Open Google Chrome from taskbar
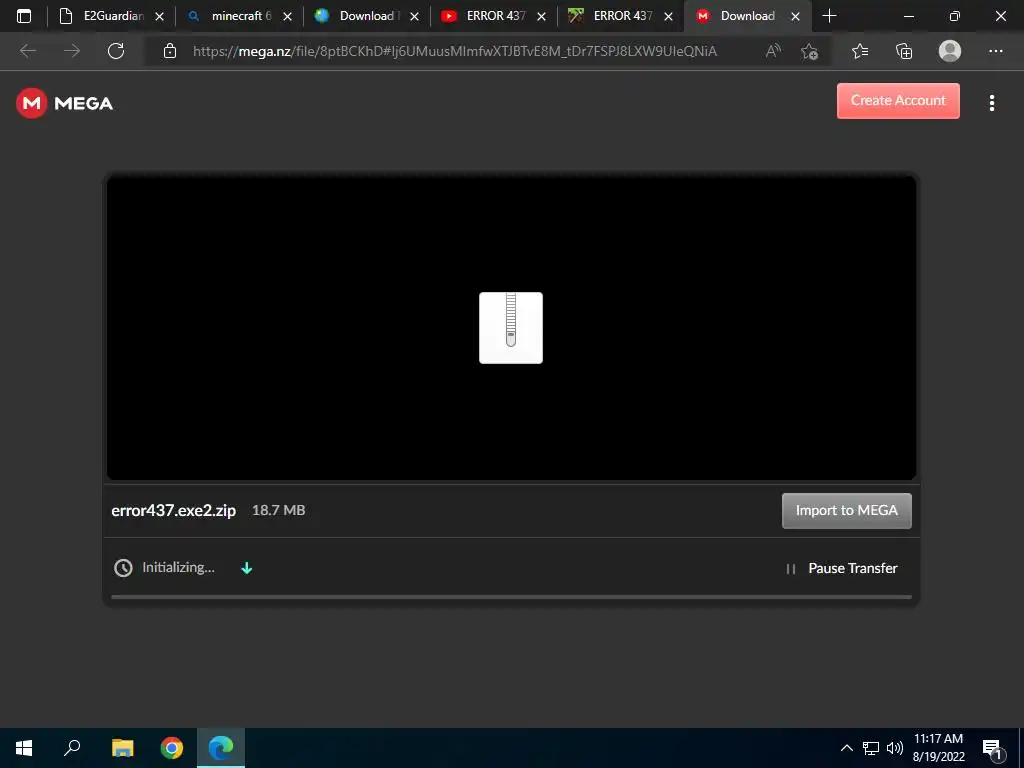This screenshot has height=768, width=1024. coord(172,748)
